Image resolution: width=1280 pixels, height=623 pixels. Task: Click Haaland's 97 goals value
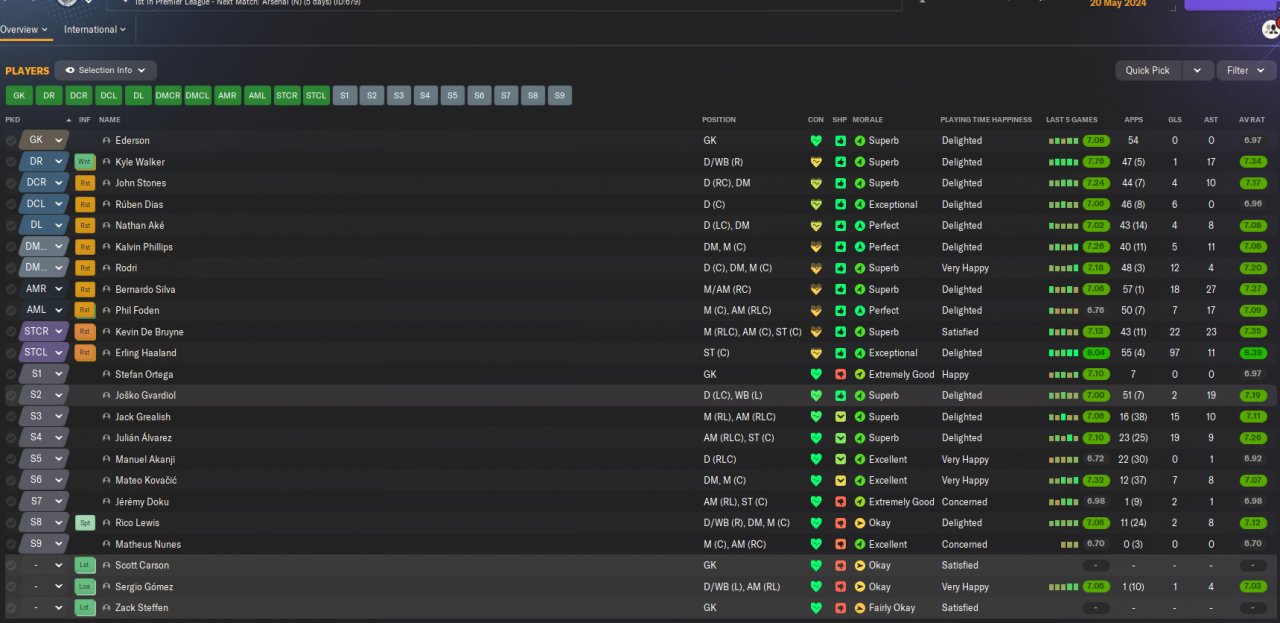(x=1175, y=353)
